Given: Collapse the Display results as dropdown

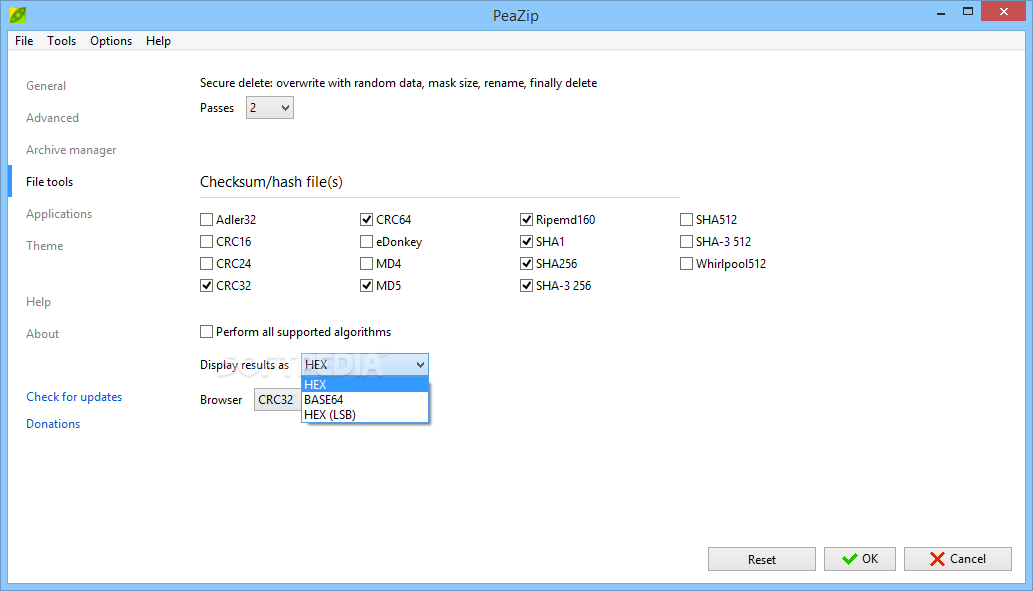Looking at the screenshot, I should (365, 364).
